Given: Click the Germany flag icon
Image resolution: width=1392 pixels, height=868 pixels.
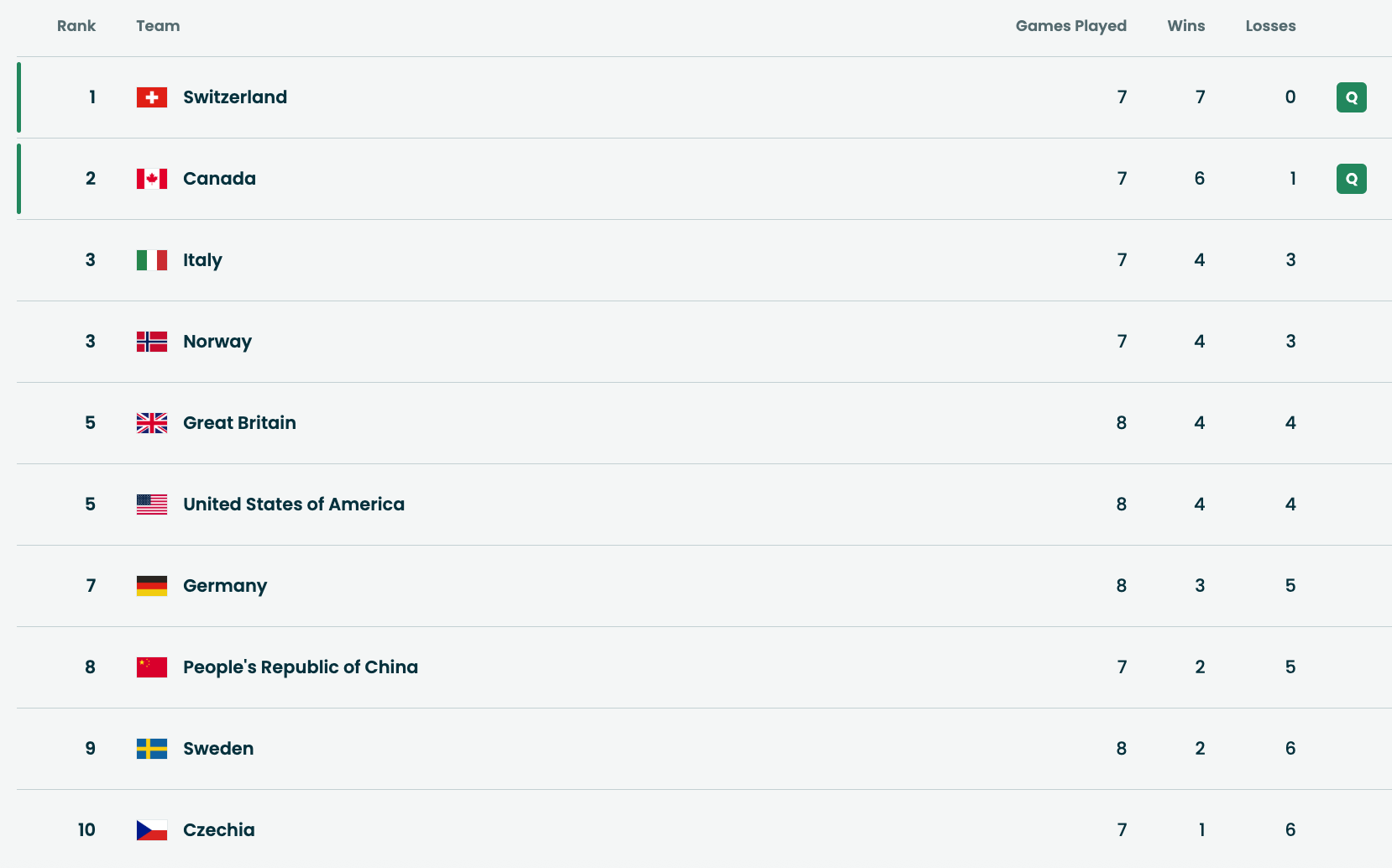Looking at the screenshot, I should click(152, 586).
